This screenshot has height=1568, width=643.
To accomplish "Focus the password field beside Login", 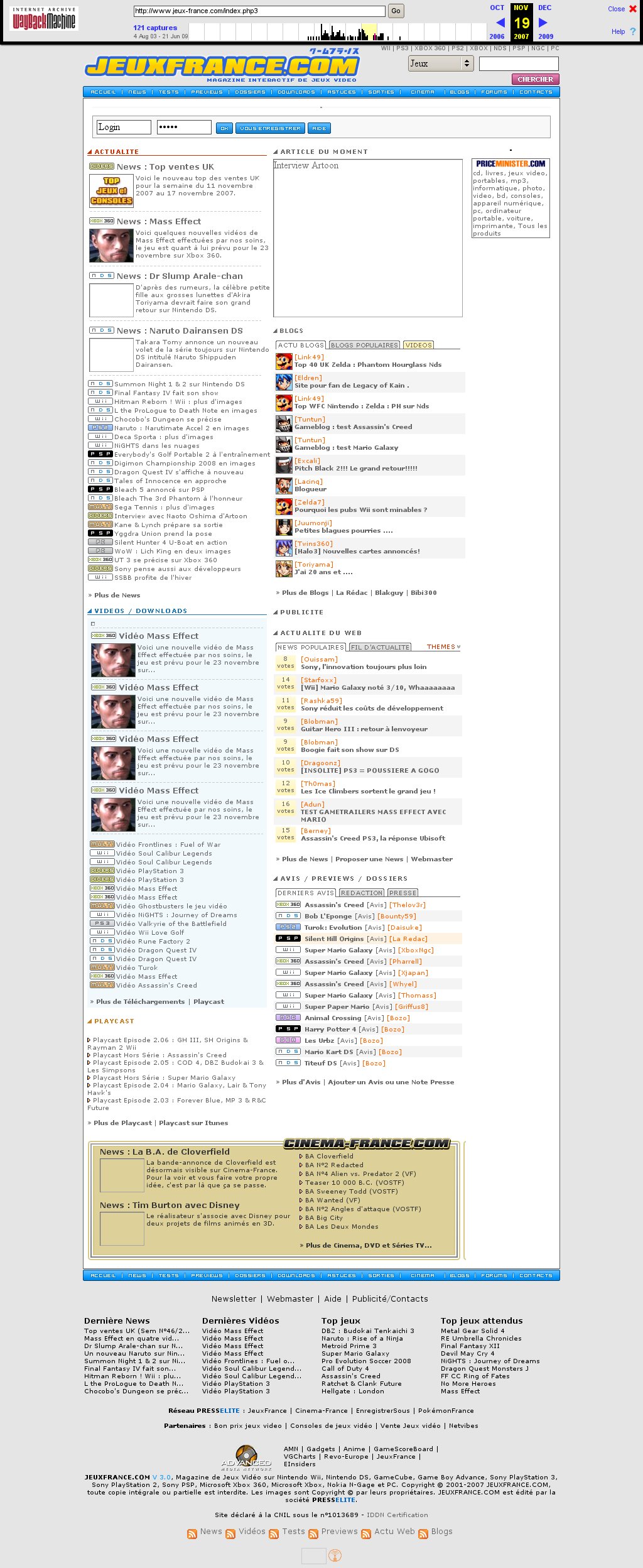I will tap(184, 127).
